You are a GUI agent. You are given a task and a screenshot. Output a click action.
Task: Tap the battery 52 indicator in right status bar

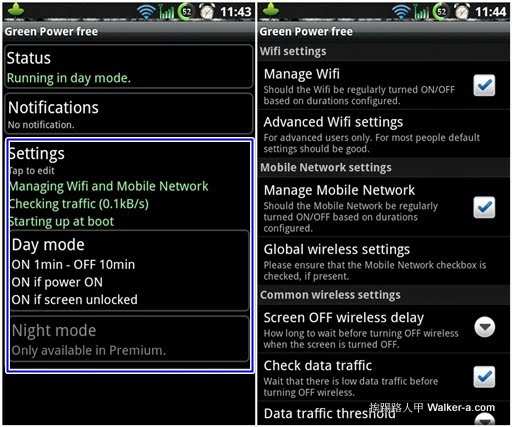(440, 12)
